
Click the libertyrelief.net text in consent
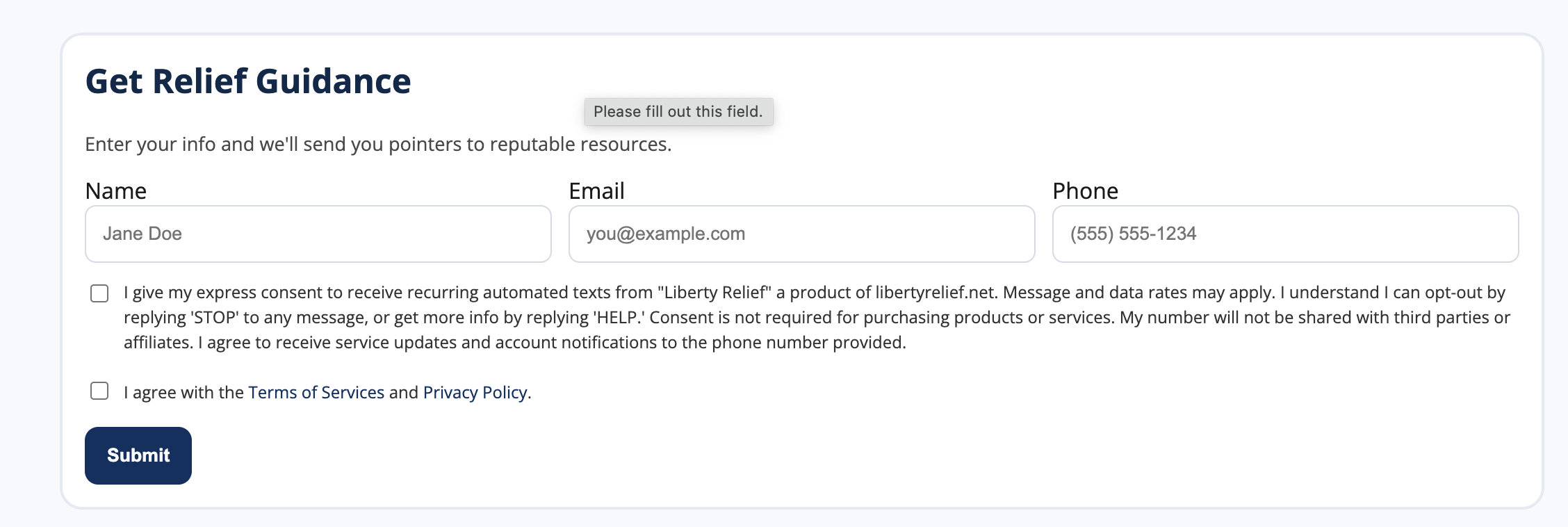[x=935, y=293]
